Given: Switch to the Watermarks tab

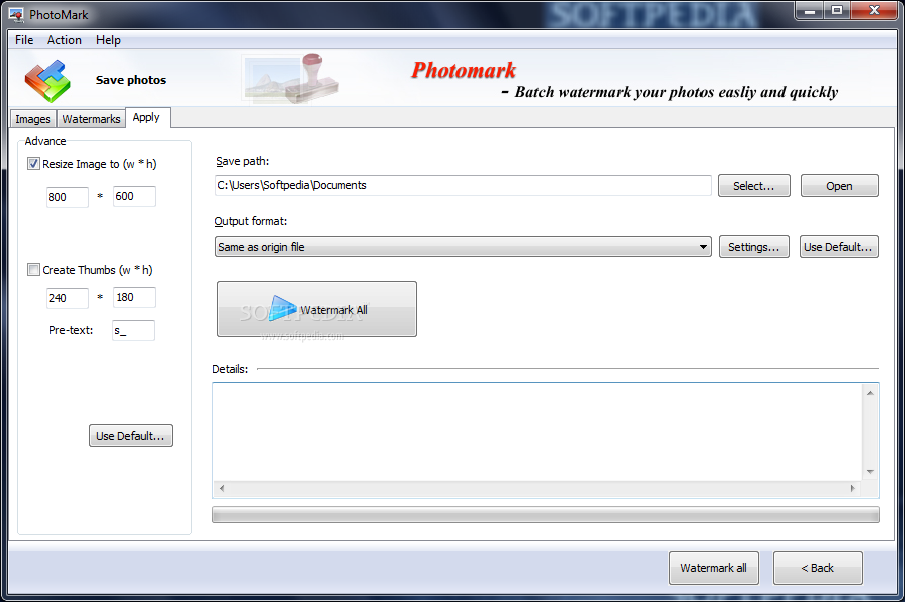Looking at the screenshot, I should (91, 119).
